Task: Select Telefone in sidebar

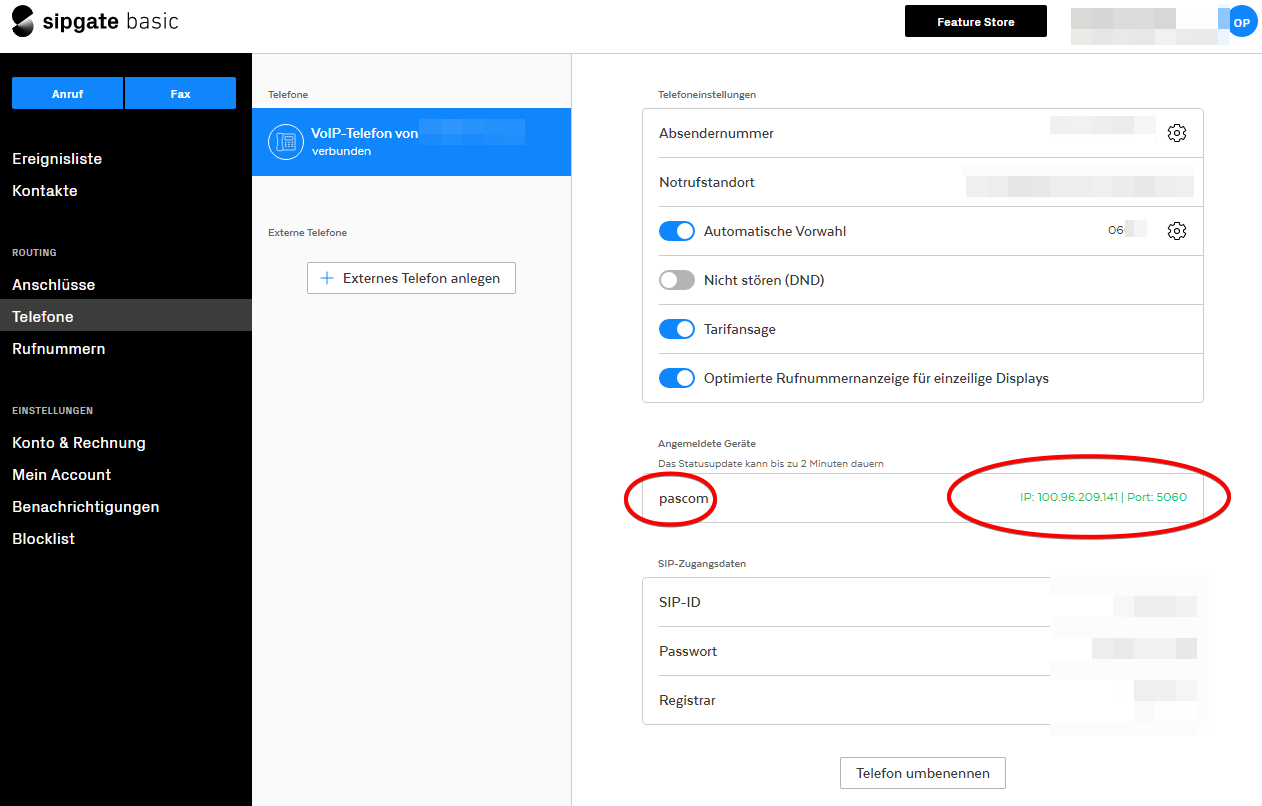Action: 126,316
